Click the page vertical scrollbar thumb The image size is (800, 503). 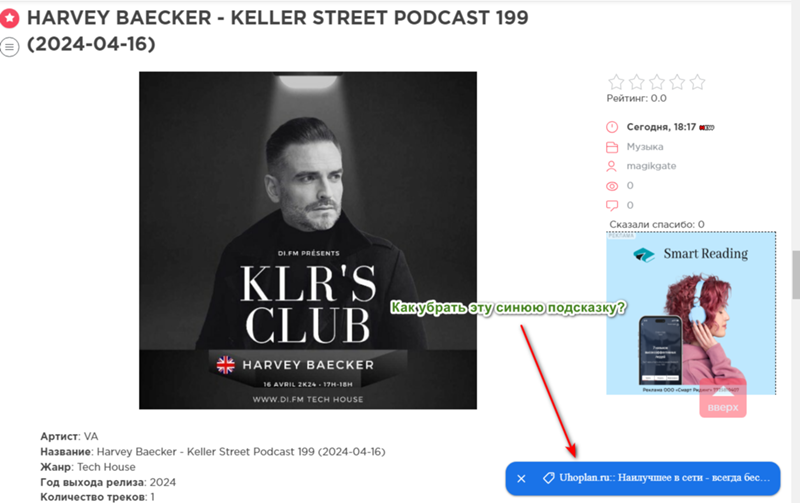pyautogui.click(x=795, y=274)
